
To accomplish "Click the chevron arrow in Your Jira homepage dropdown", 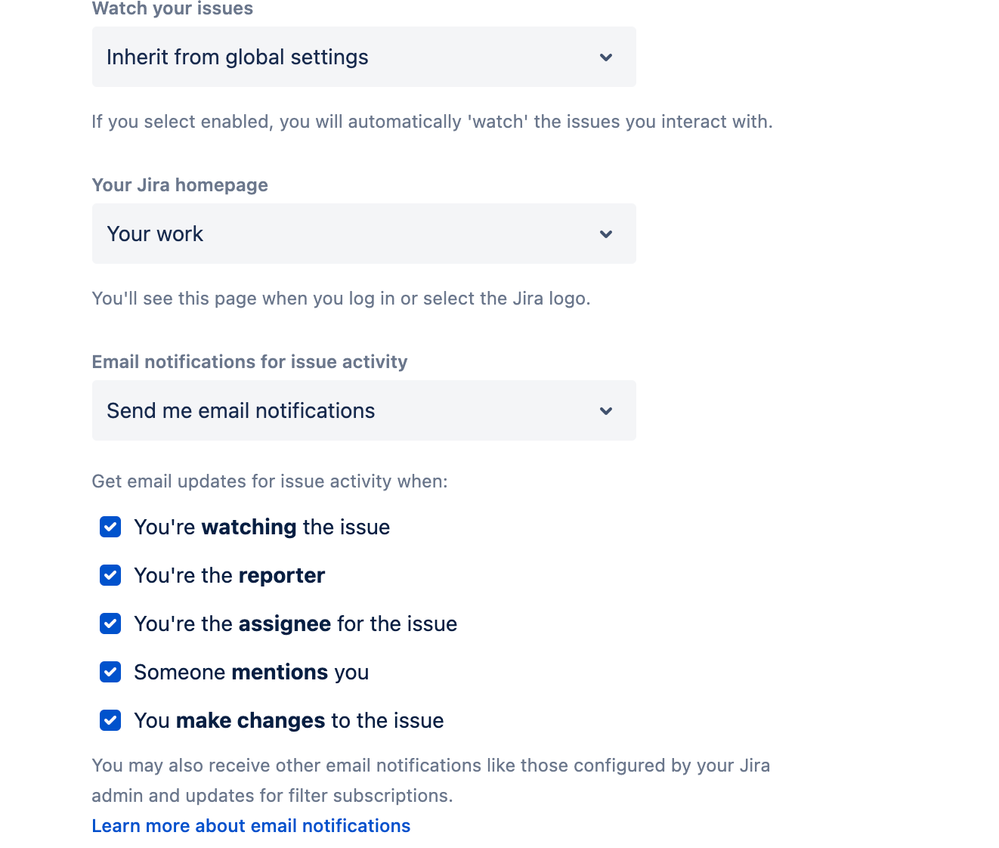I will point(606,234).
